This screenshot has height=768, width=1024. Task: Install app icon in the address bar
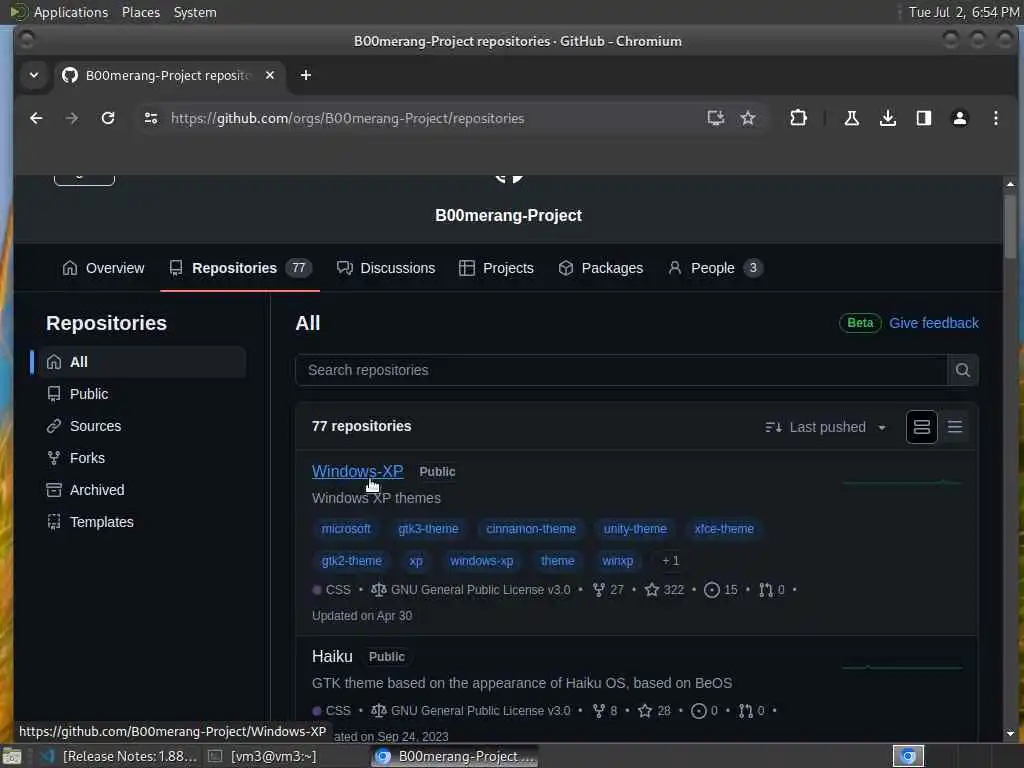715,118
